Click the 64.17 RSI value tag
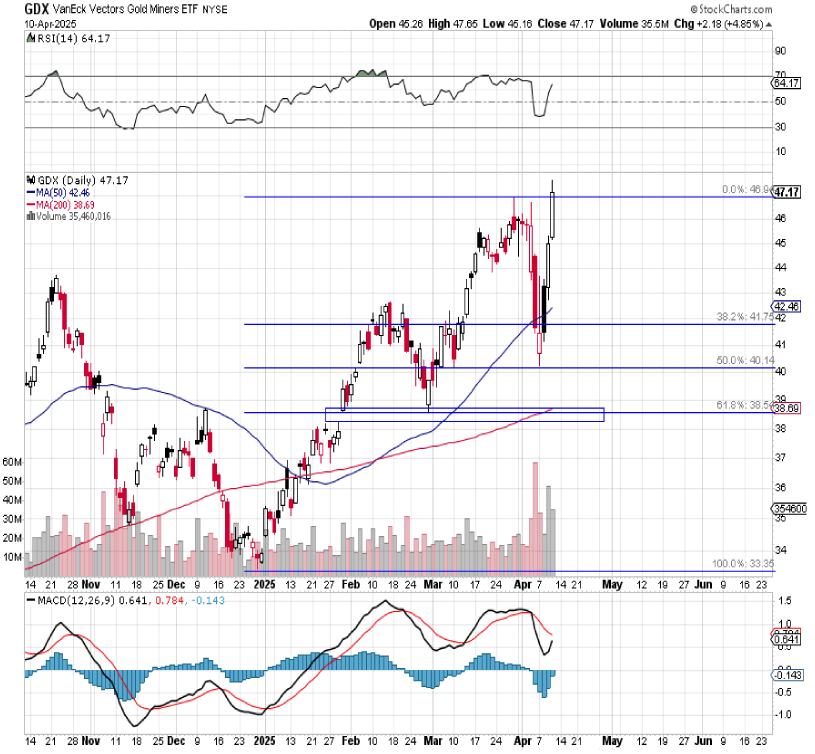This screenshot has height=754, width=815. 788,84
